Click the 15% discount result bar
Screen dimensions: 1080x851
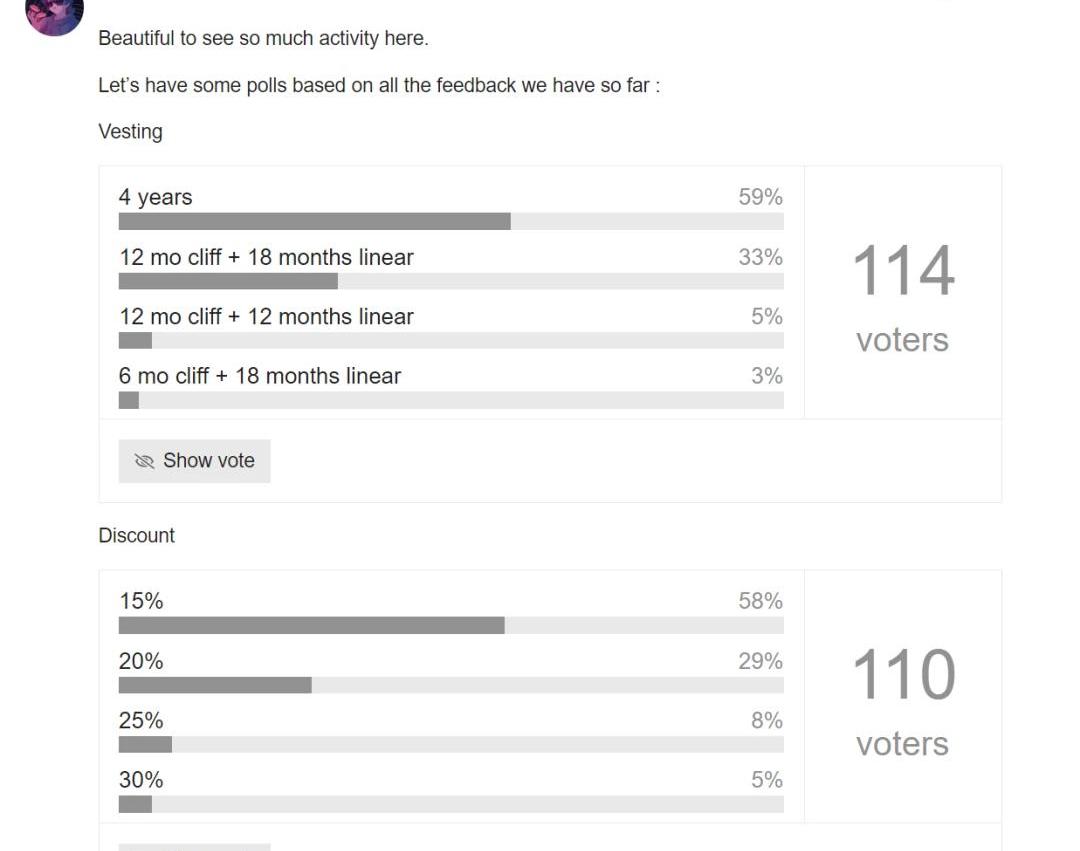point(451,625)
